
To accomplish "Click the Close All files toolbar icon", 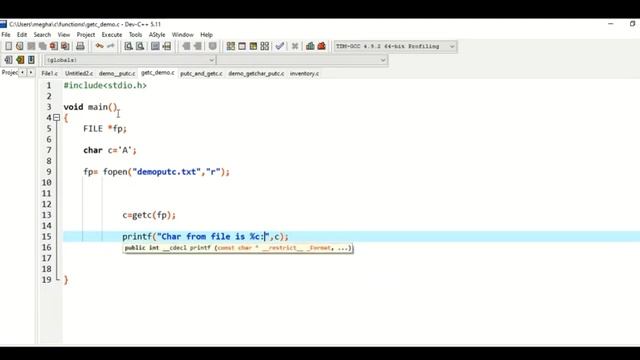I will [65, 46].
